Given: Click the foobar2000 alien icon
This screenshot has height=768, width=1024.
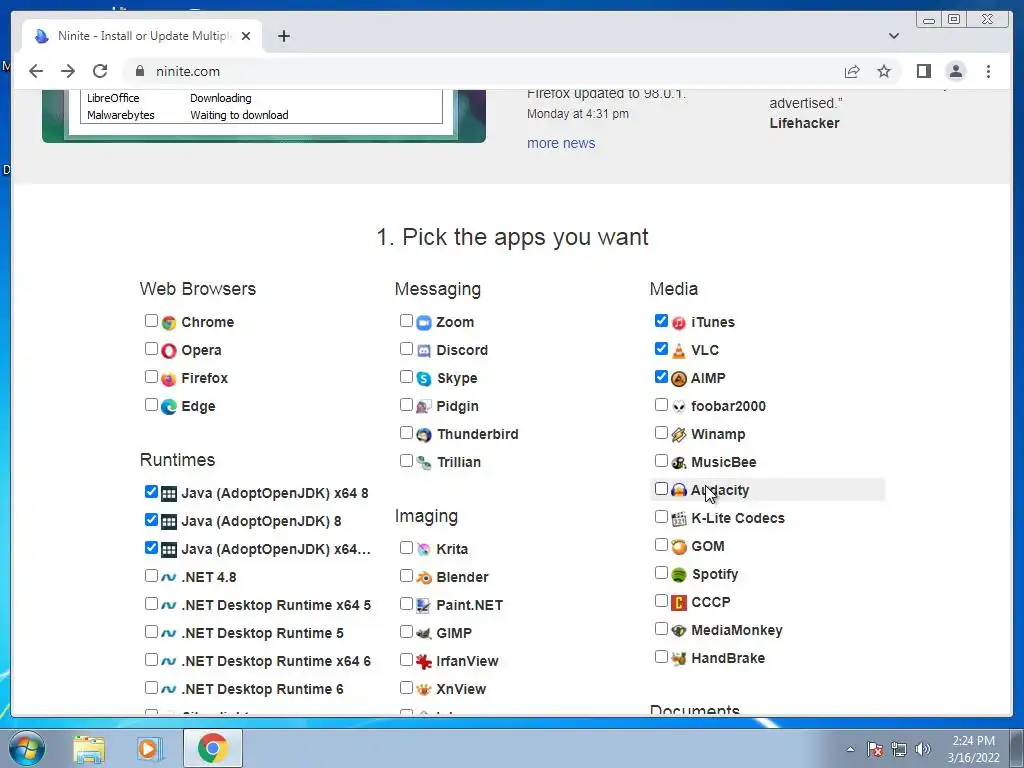Looking at the screenshot, I should (x=679, y=407).
